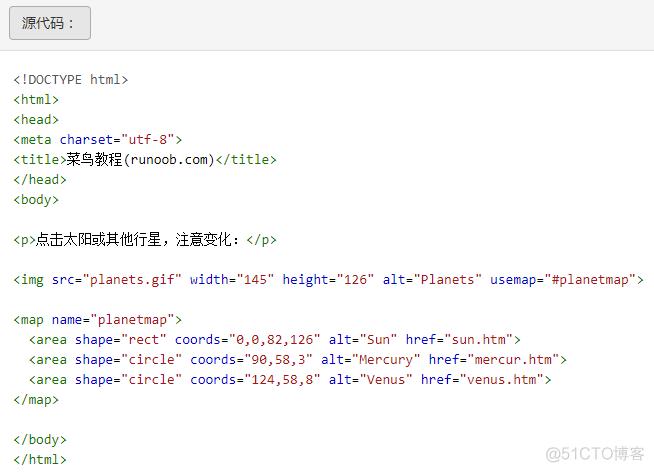Image resolution: width=654 pixels, height=472 pixels.
Task: Click the closing </head> tag
Action: (x=40, y=180)
